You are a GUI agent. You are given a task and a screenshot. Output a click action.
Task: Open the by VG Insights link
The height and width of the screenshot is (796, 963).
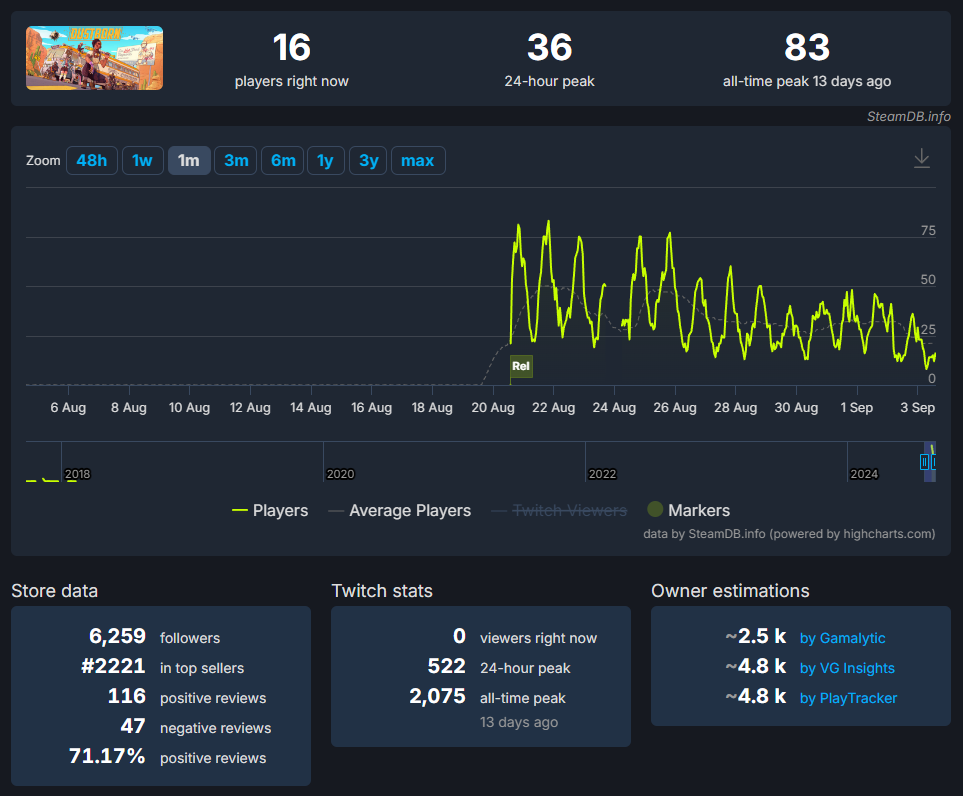(x=847, y=668)
